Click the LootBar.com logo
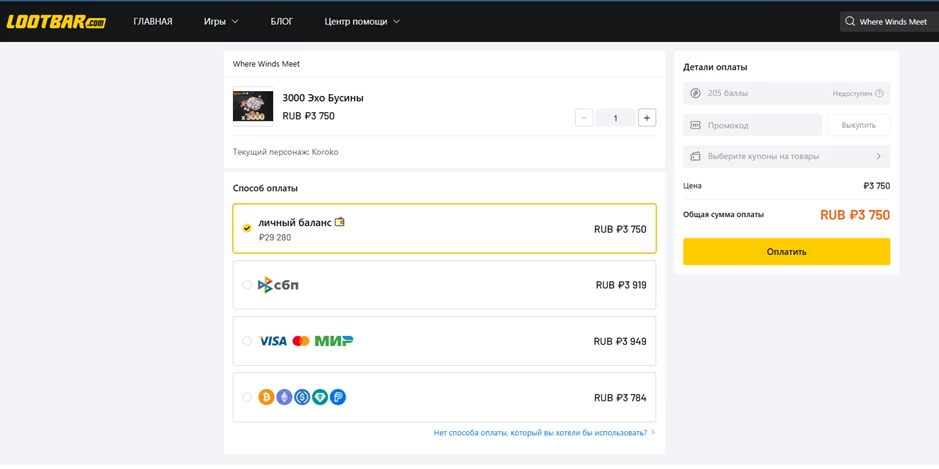Image resolution: width=939 pixels, height=469 pixels. click(x=56, y=22)
